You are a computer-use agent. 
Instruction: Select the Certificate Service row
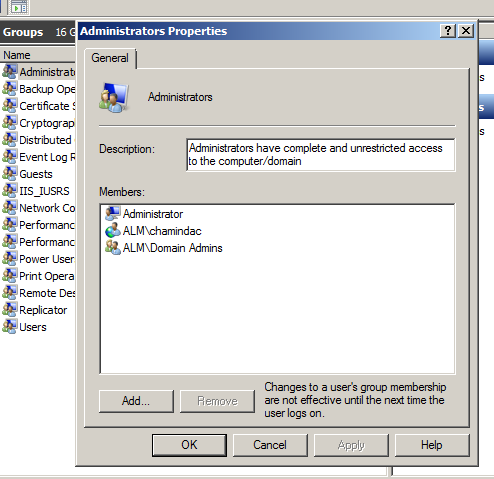(x=38, y=106)
